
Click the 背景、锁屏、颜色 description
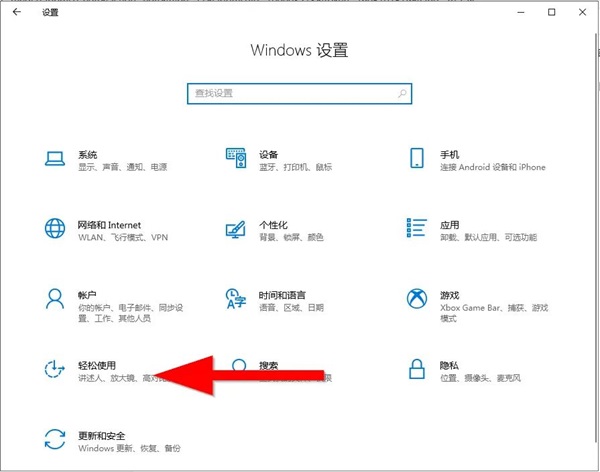click(x=291, y=237)
